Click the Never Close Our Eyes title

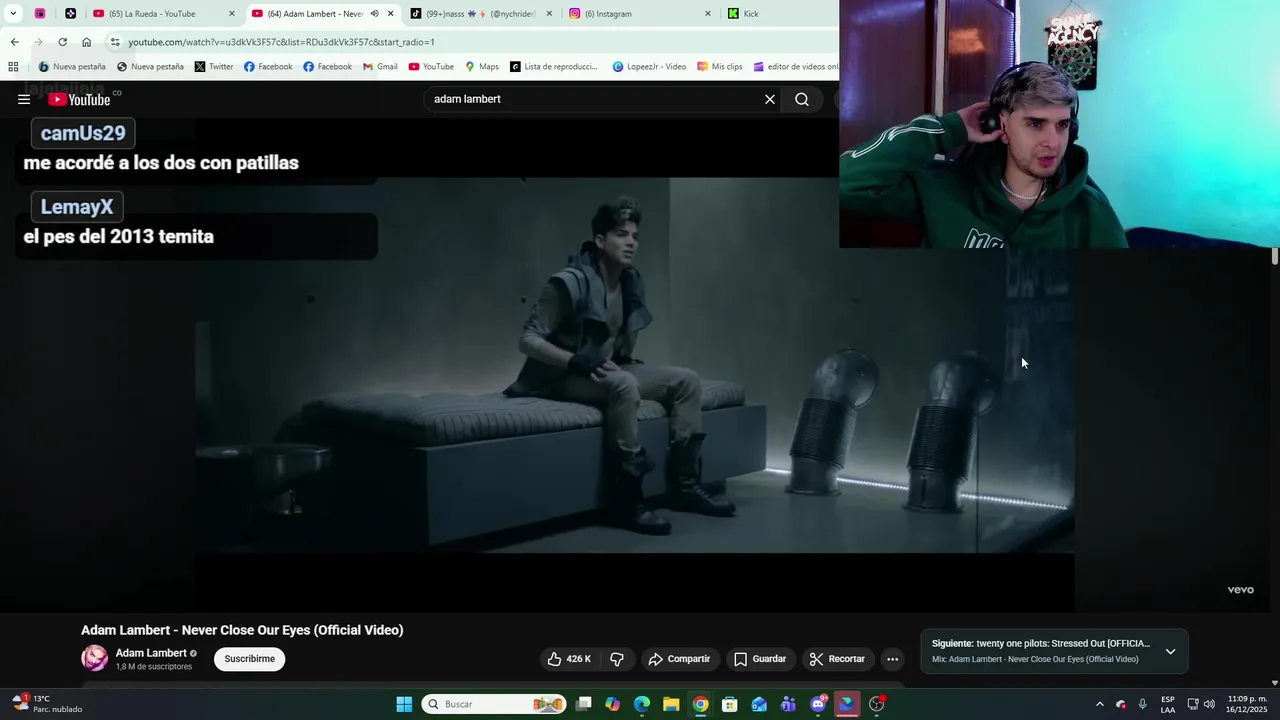pyautogui.click(x=242, y=630)
